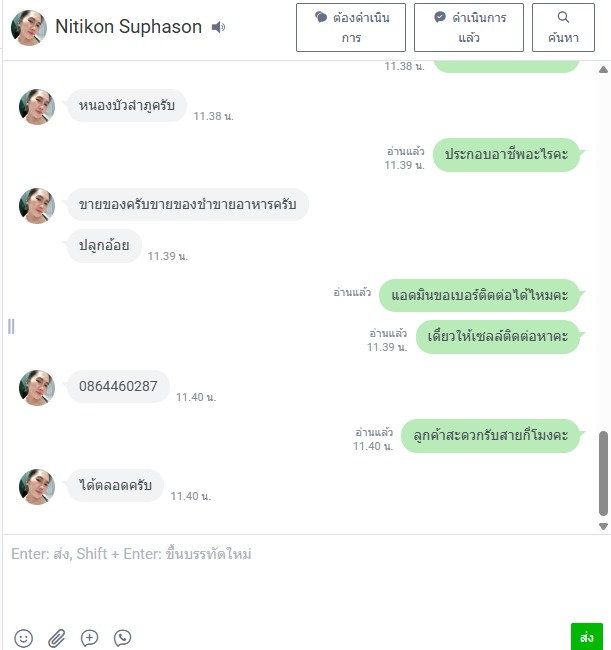Open the emoji picker smiley icon
The height and width of the screenshot is (650, 611).
point(24,638)
